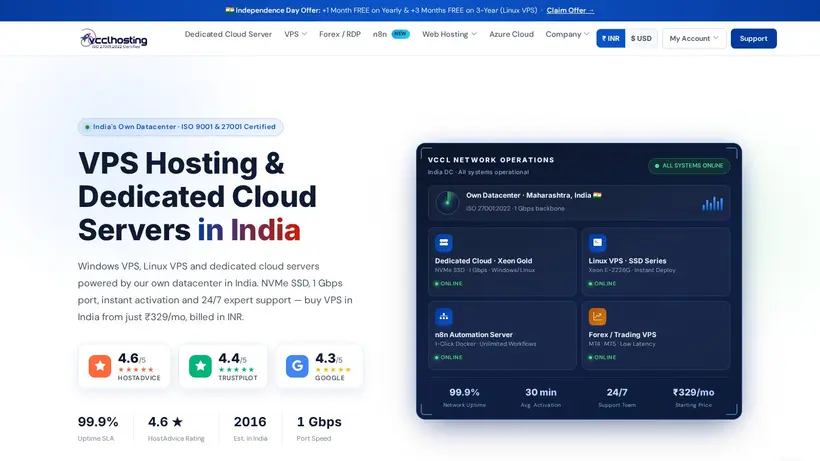
Task: Click the HostAdvice orange star icon
Action: (x=100, y=366)
